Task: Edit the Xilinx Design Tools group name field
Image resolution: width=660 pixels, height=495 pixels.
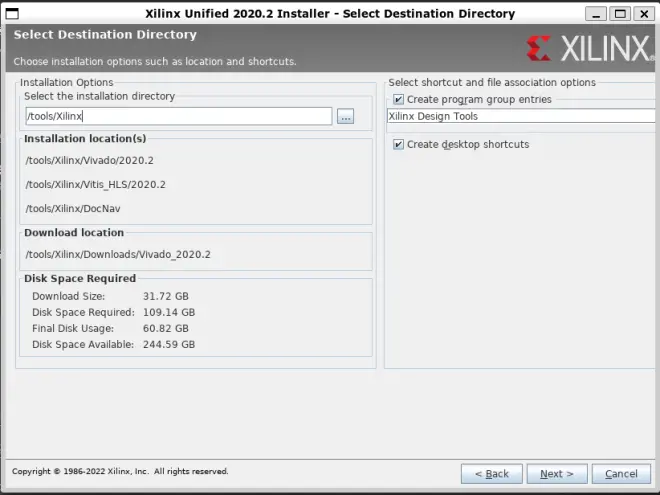Action: 521,116
